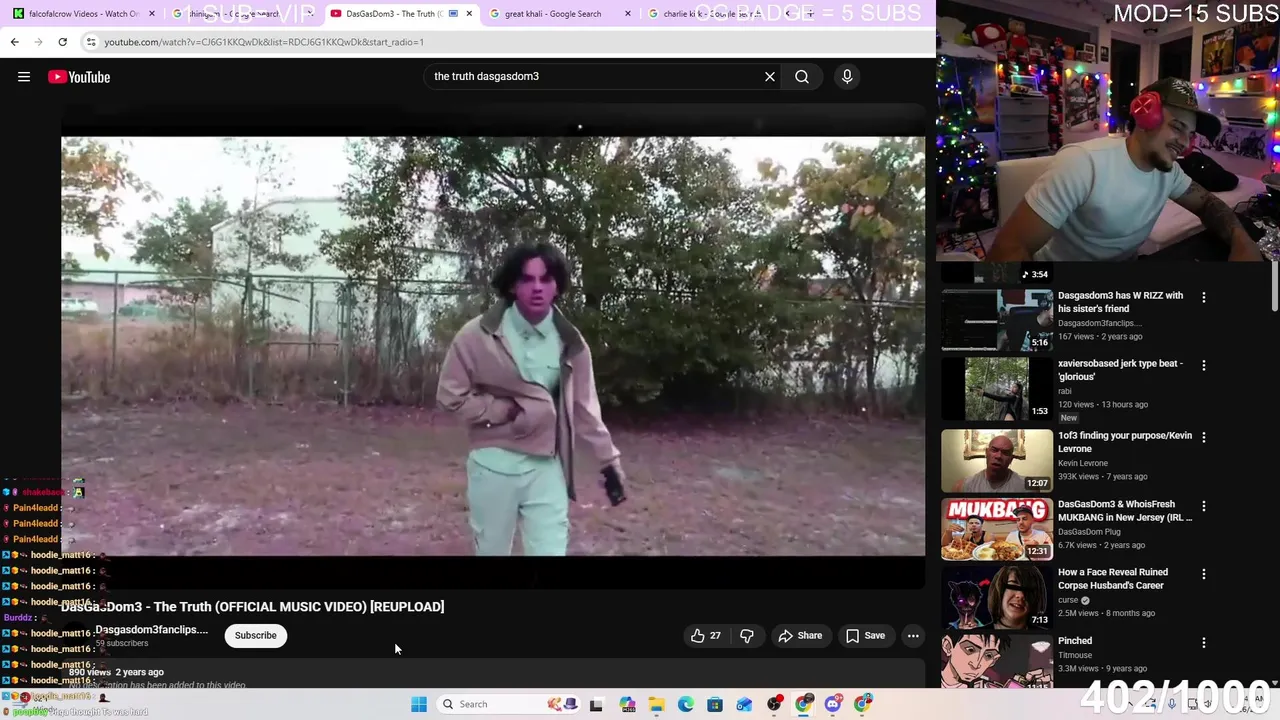Open File Explorer from the taskbar
The width and height of the screenshot is (1280, 720).
pyautogui.click(x=656, y=704)
